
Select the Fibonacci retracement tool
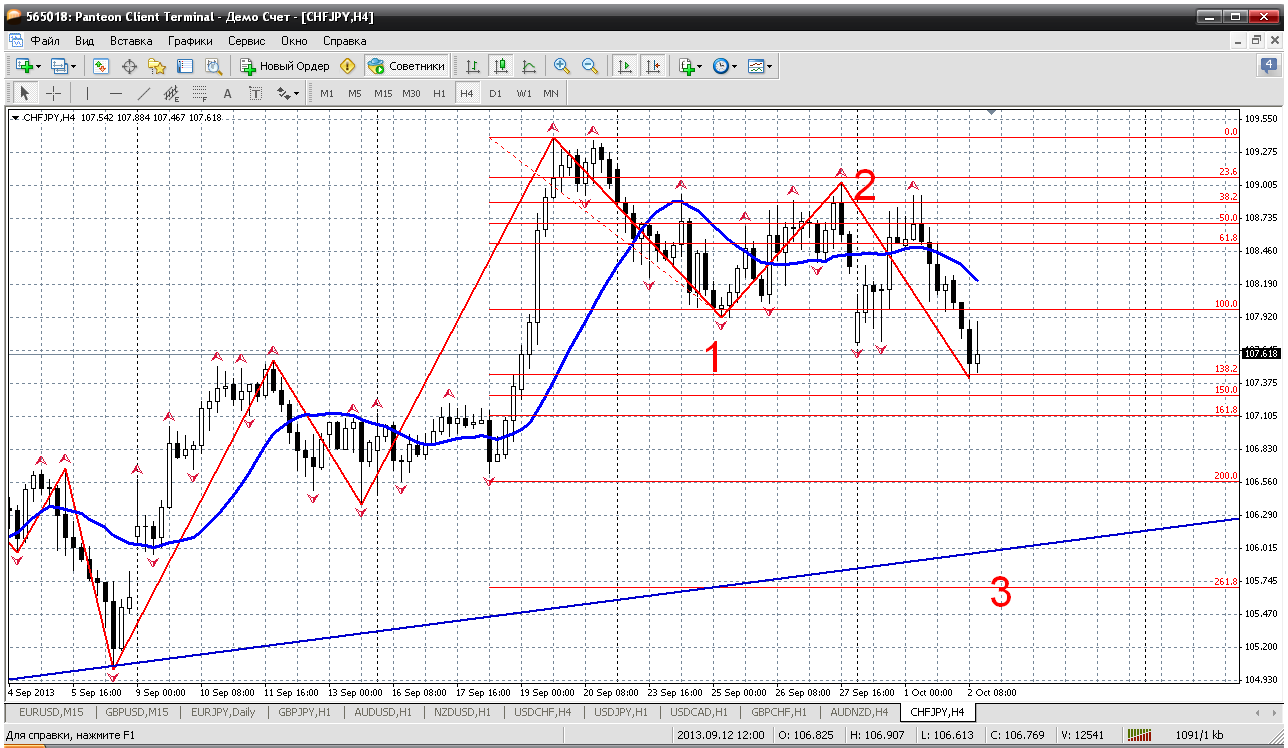click(x=200, y=93)
